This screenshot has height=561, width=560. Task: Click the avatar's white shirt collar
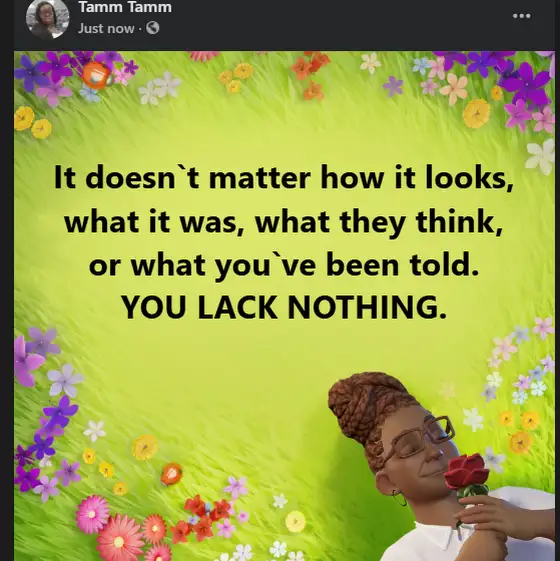point(435,538)
